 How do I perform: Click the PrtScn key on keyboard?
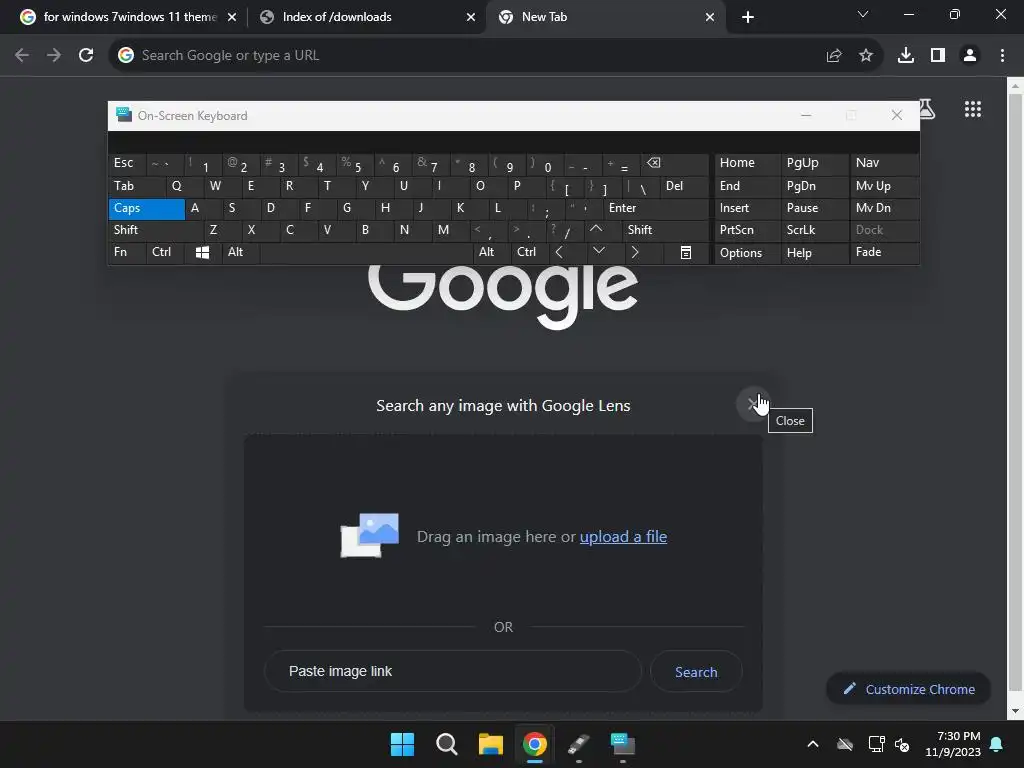747,230
